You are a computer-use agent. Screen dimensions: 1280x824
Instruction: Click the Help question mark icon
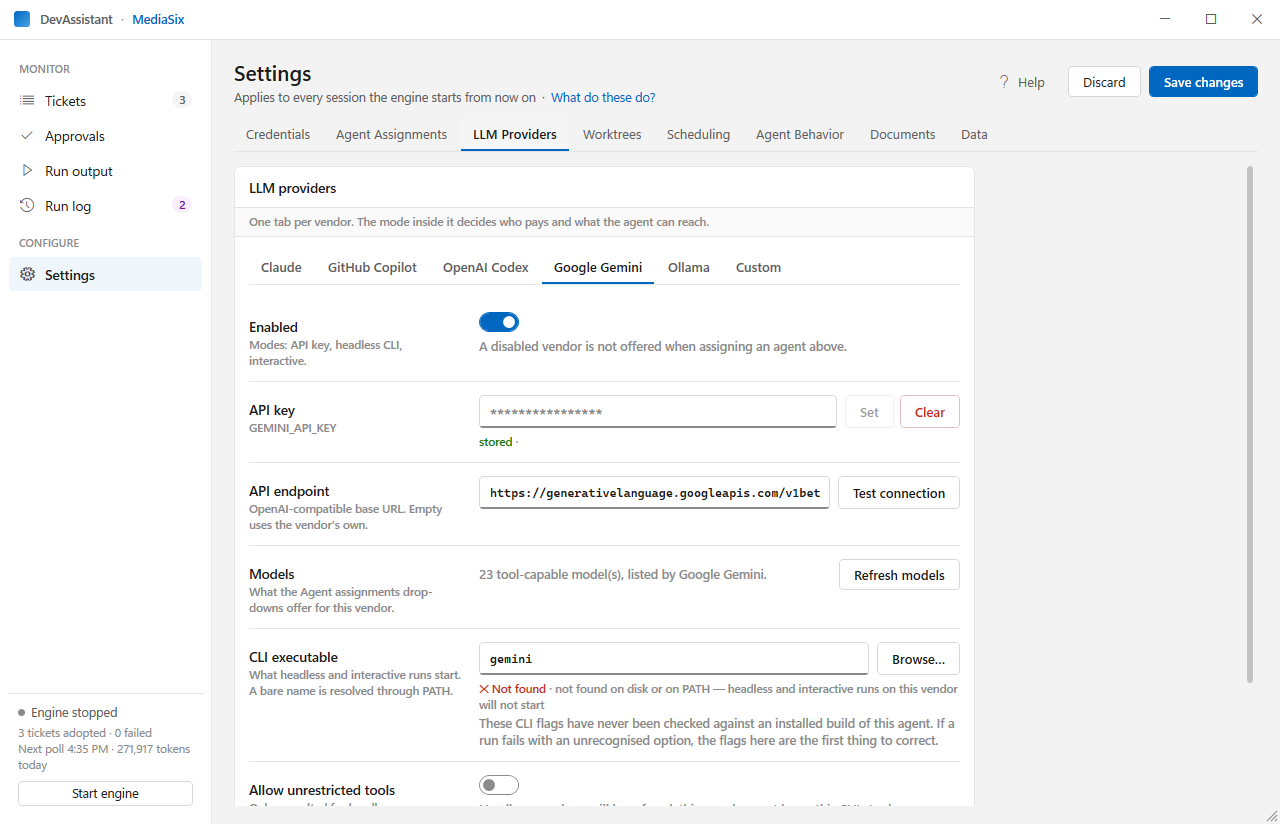[x=1004, y=82]
